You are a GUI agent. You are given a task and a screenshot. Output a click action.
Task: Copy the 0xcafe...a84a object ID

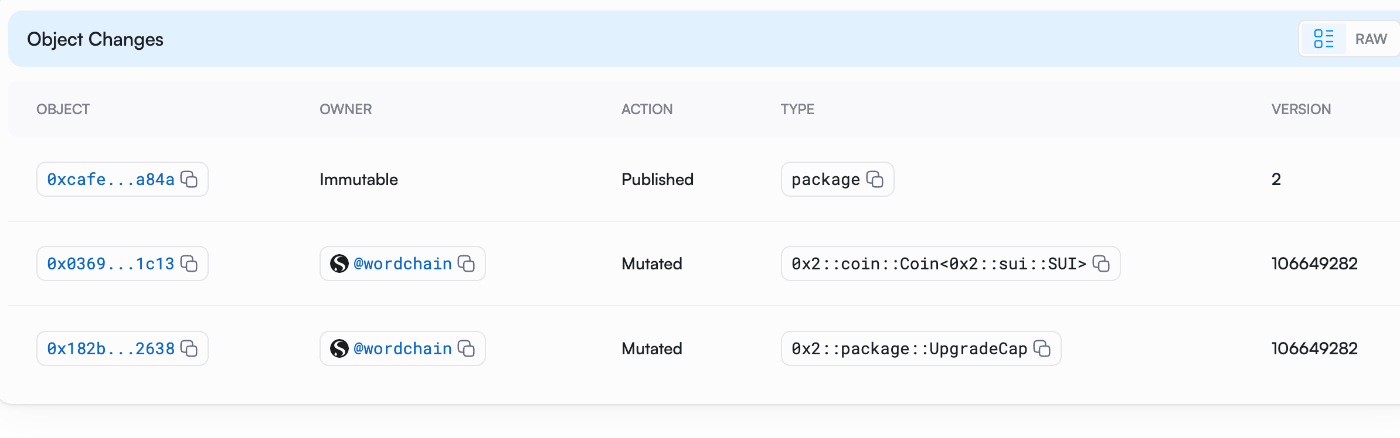click(x=189, y=180)
